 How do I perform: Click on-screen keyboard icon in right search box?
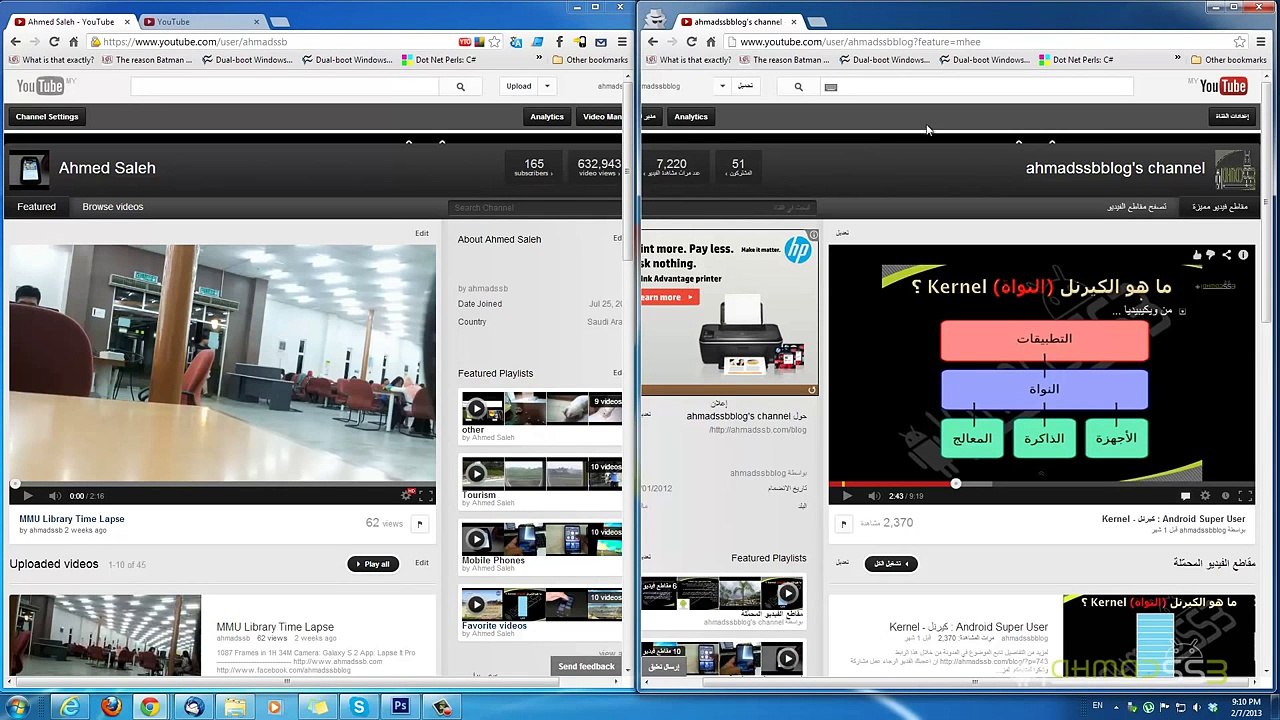[x=830, y=87]
